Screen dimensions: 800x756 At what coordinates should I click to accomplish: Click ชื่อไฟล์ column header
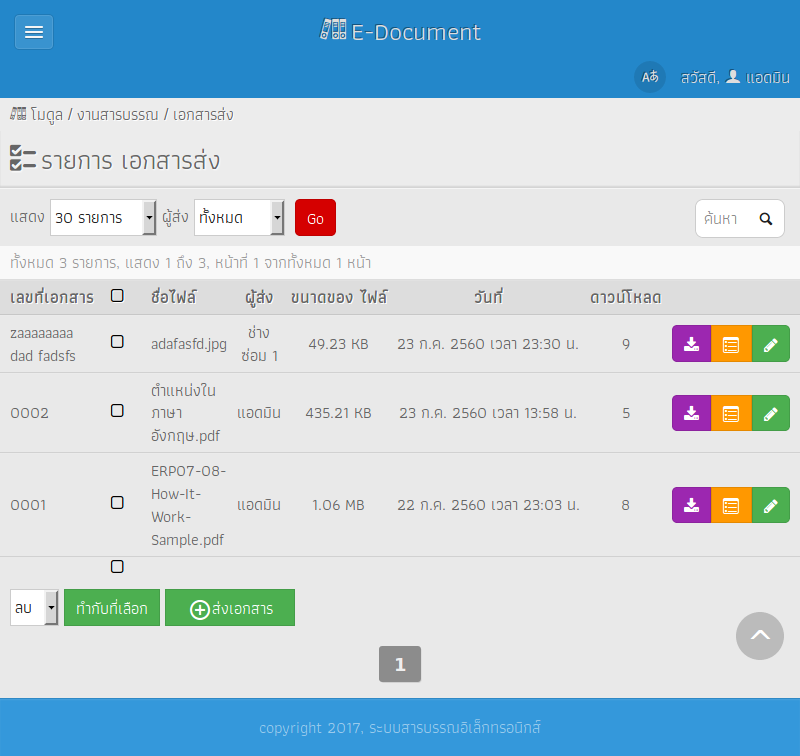pyautogui.click(x=173, y=297)
